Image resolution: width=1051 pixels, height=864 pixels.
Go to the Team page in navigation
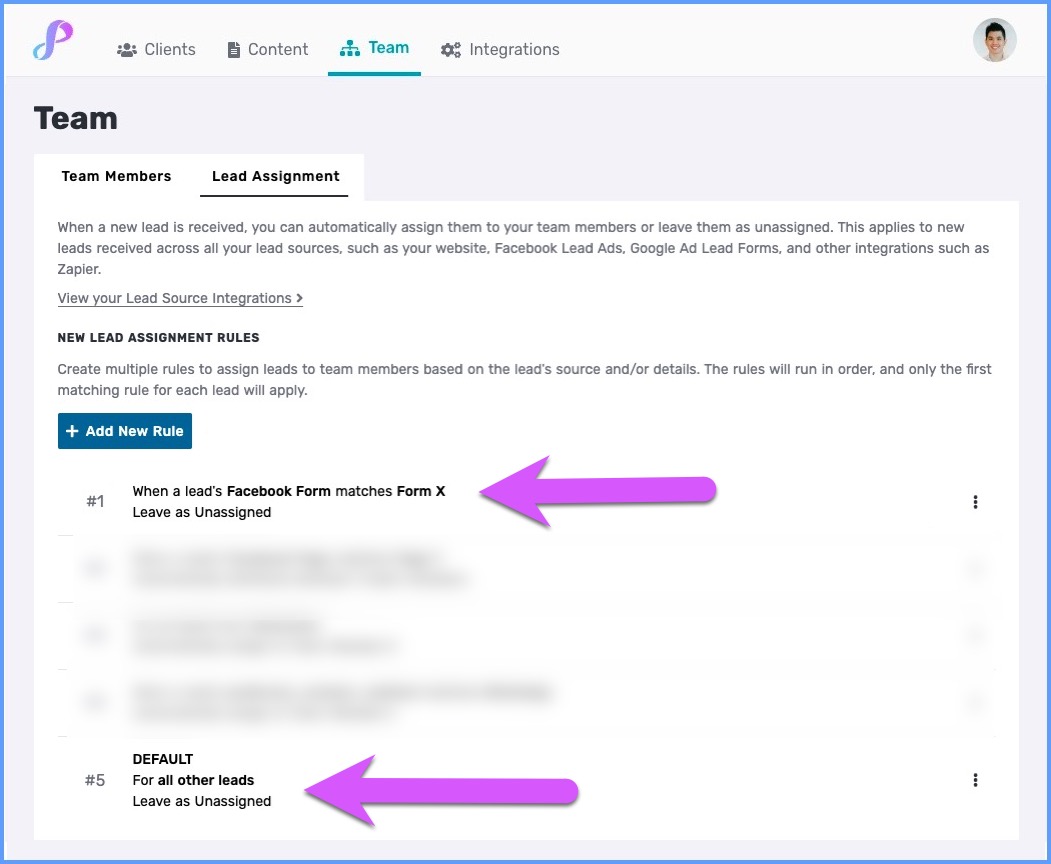coord(387,47)
